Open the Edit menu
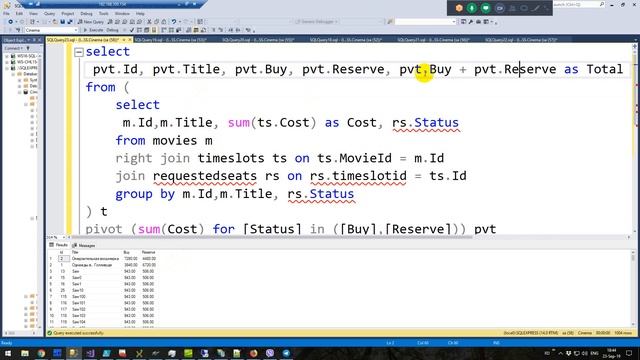 (19, 13)
